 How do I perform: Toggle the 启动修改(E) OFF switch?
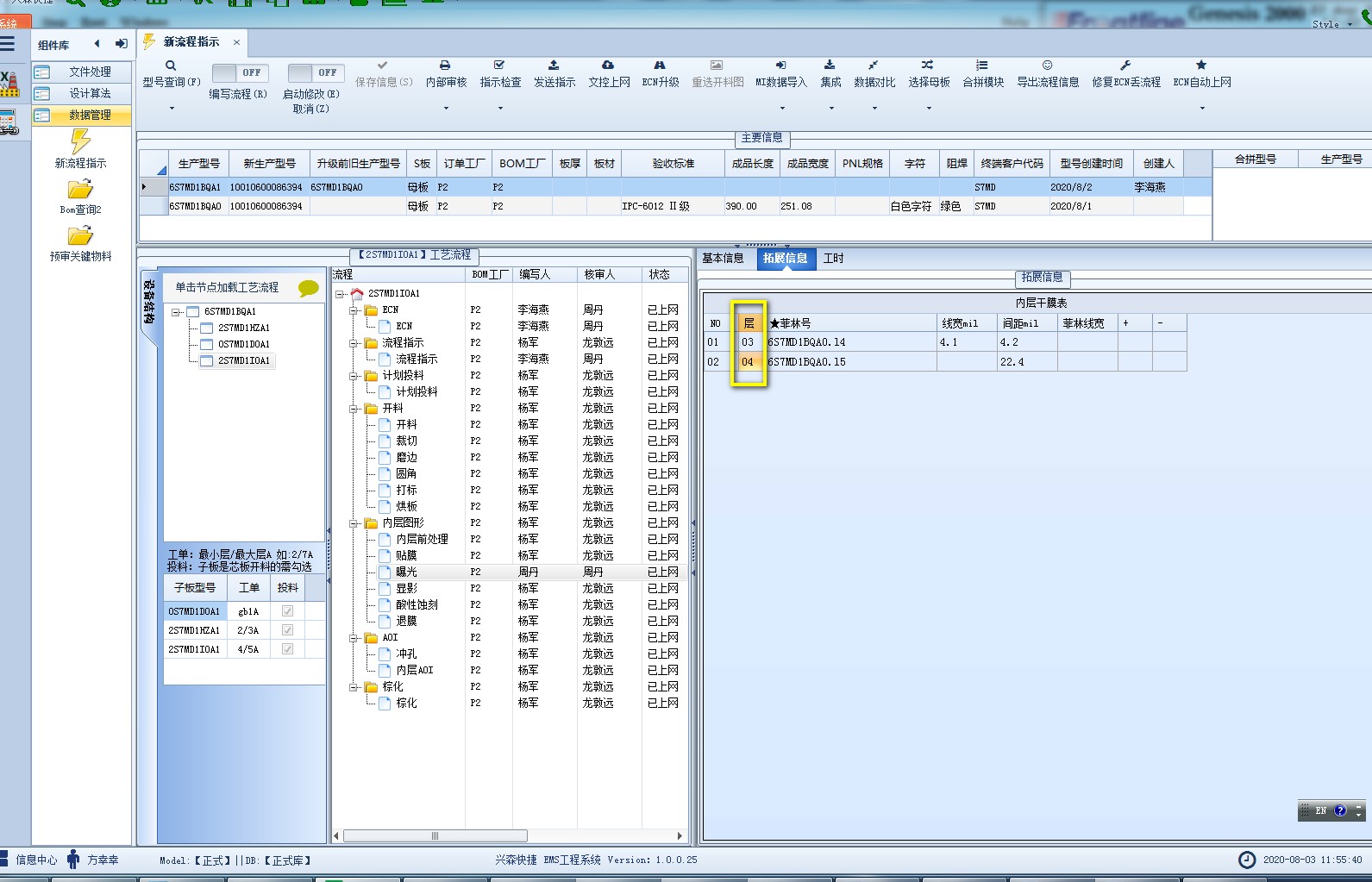pos(316,73)
